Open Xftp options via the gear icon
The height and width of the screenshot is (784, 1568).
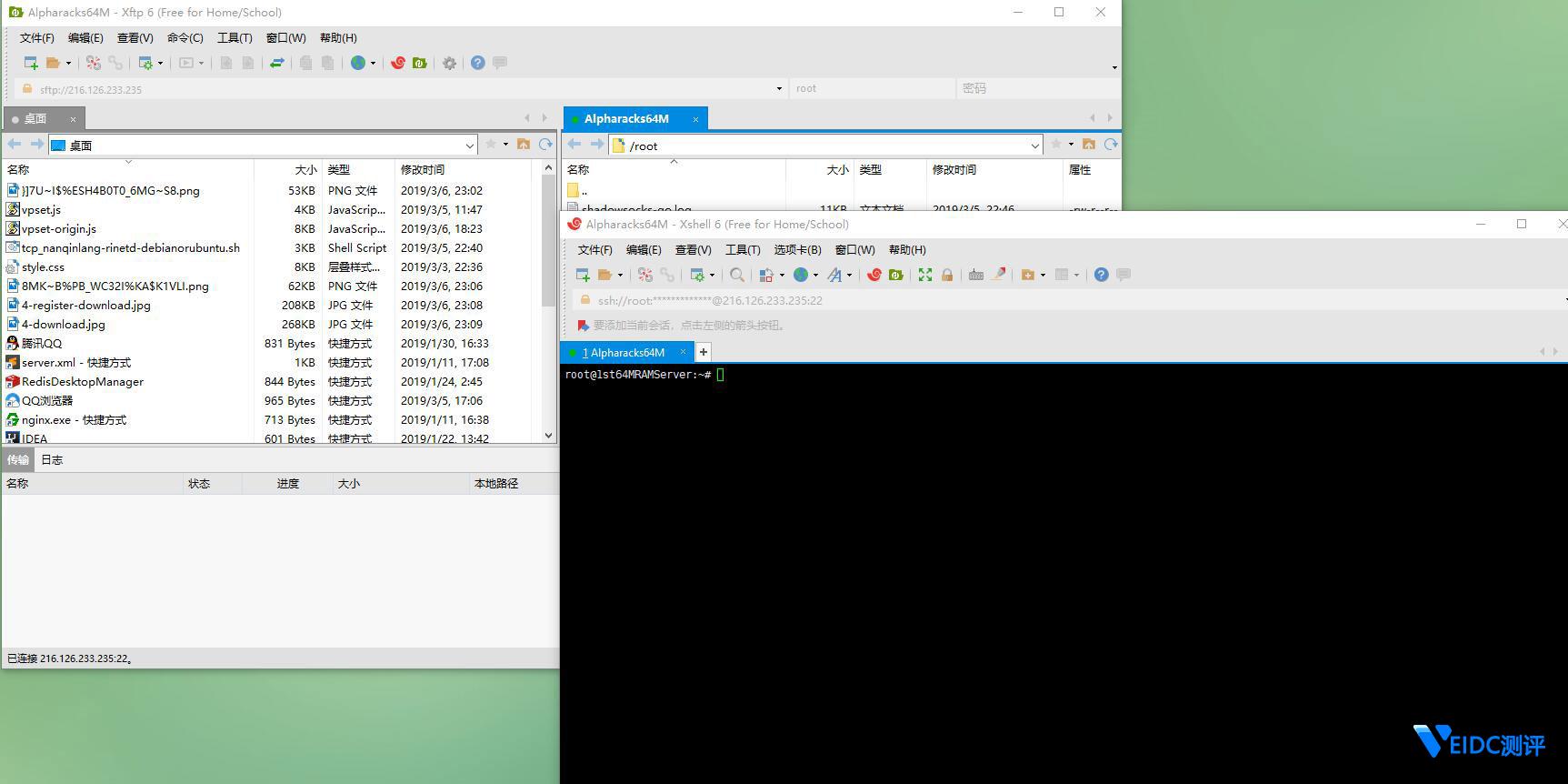pos(449,63)
